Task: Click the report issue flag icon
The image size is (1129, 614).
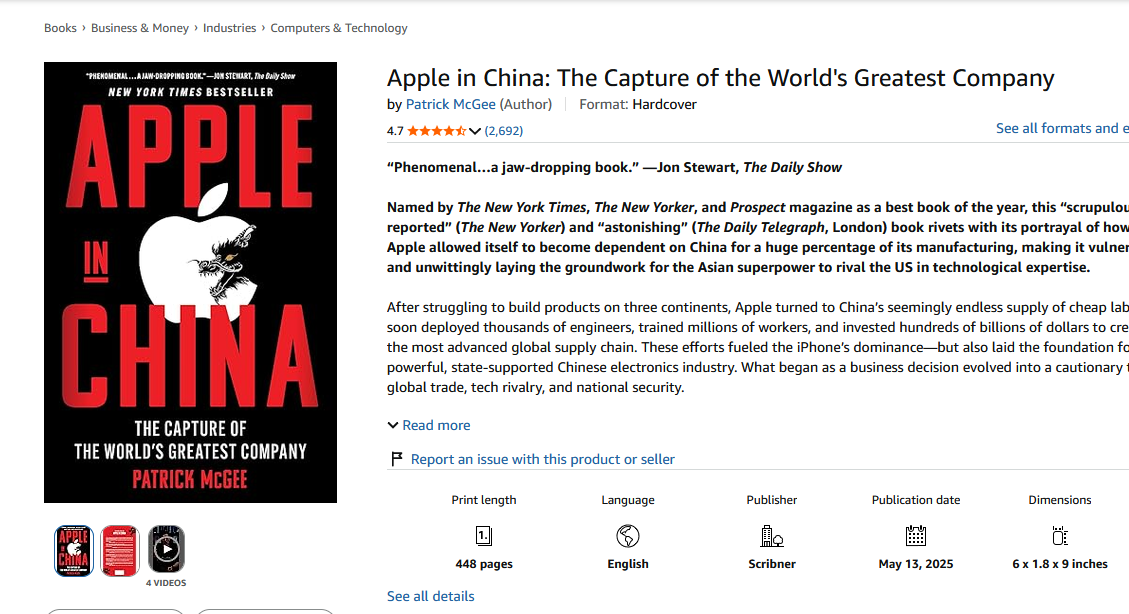Action: coord(396,459)
